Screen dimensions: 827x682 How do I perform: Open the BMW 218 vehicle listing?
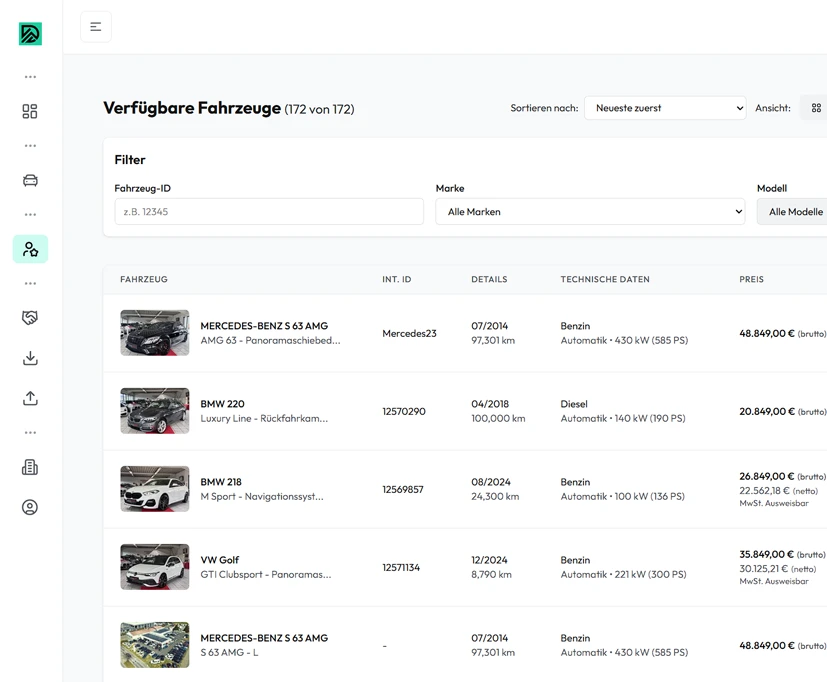click(x=221, y=482)
